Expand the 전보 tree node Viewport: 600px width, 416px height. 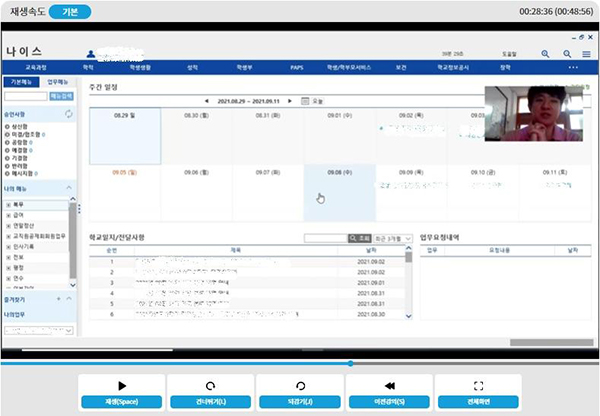pyautogui.click(x=8, y=258)
